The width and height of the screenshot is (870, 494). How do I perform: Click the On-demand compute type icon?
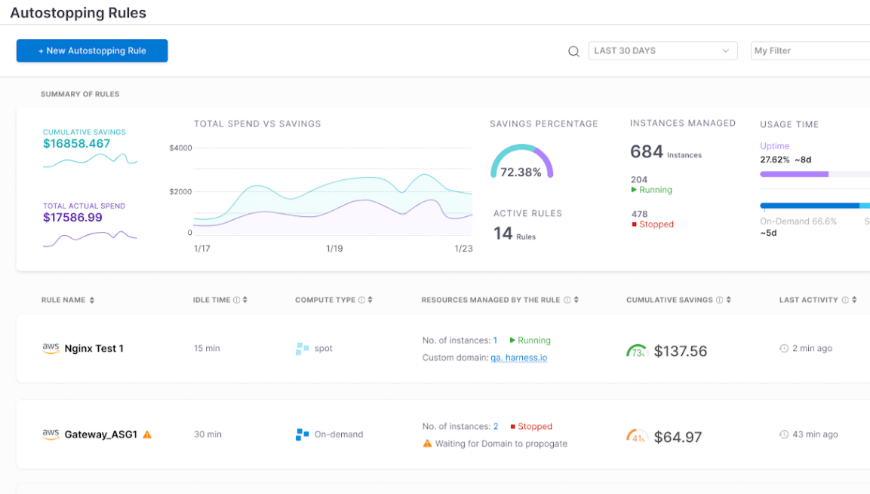(x=302, y=435)
